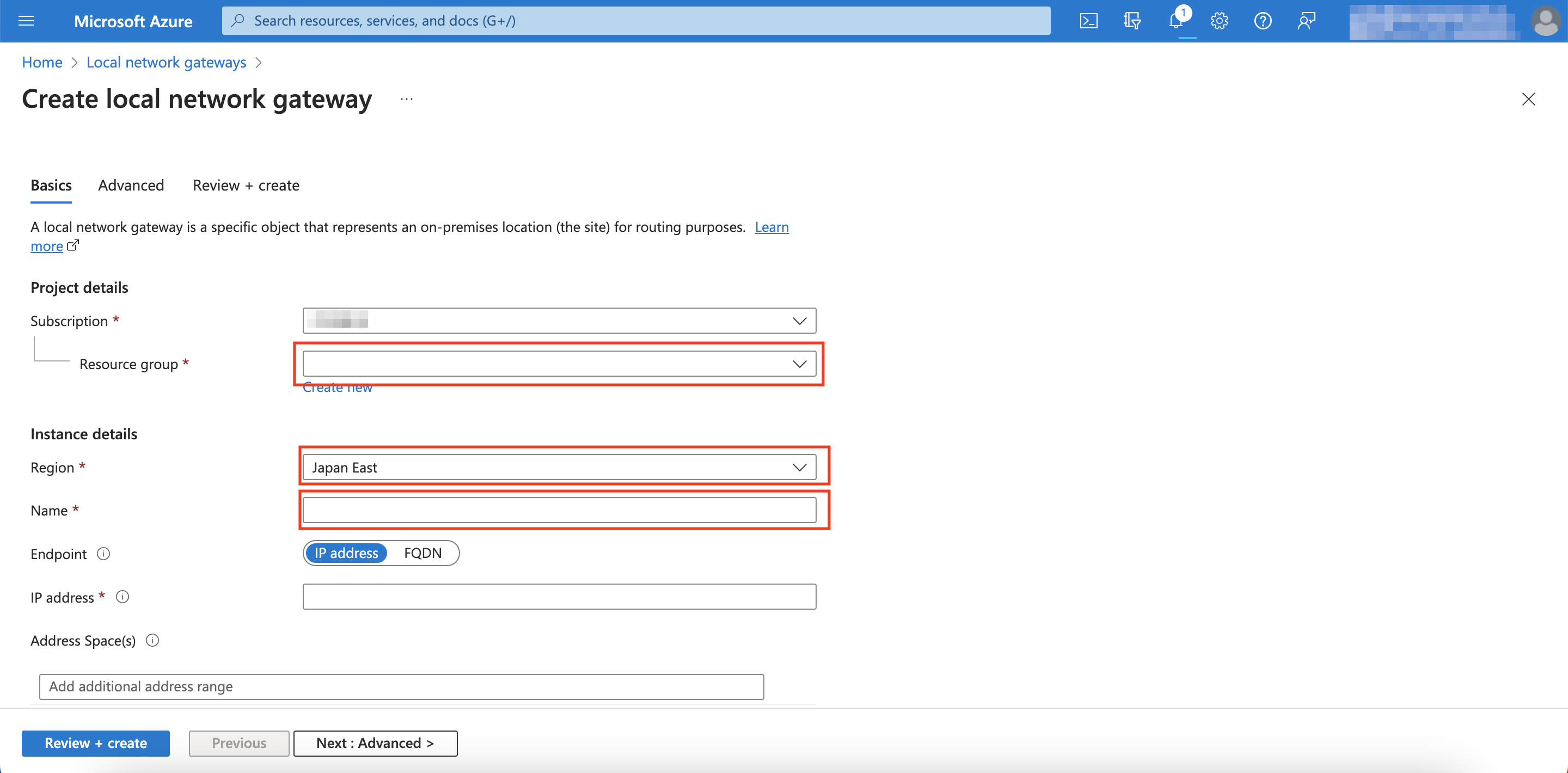This screenshot has width=1568, height=773.
Task: View the IP address info tooltip icon
Action: 122,597
